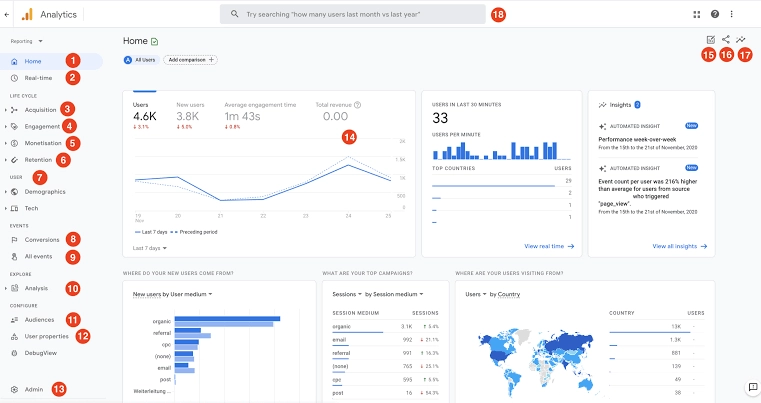This screenshot has height=403, width=761.
Task: Open the insights sparkline icon at top right
Action: [741, 40]
